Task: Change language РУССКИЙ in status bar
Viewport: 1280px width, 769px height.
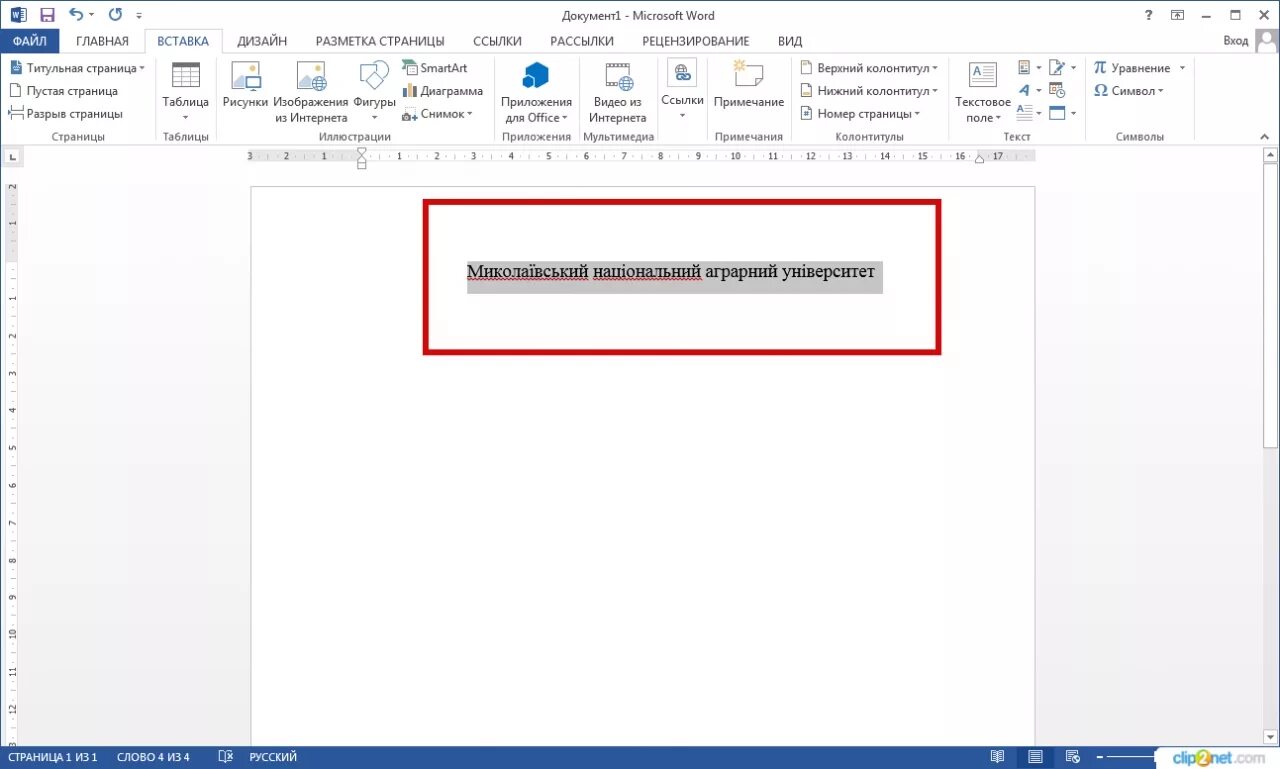Action: tap(273, 757)
